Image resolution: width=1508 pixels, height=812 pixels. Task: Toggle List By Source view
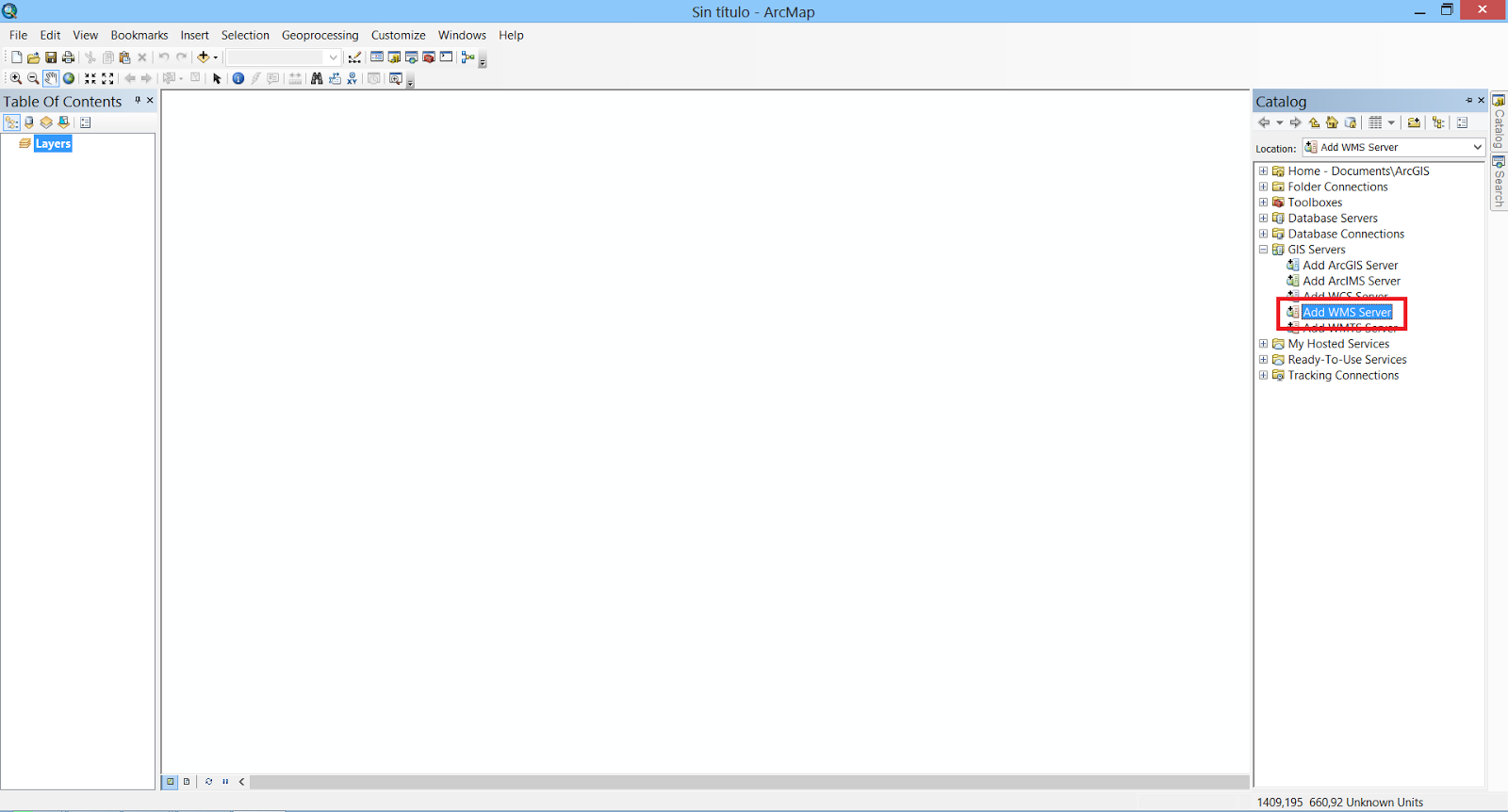(x=29, y=122)
